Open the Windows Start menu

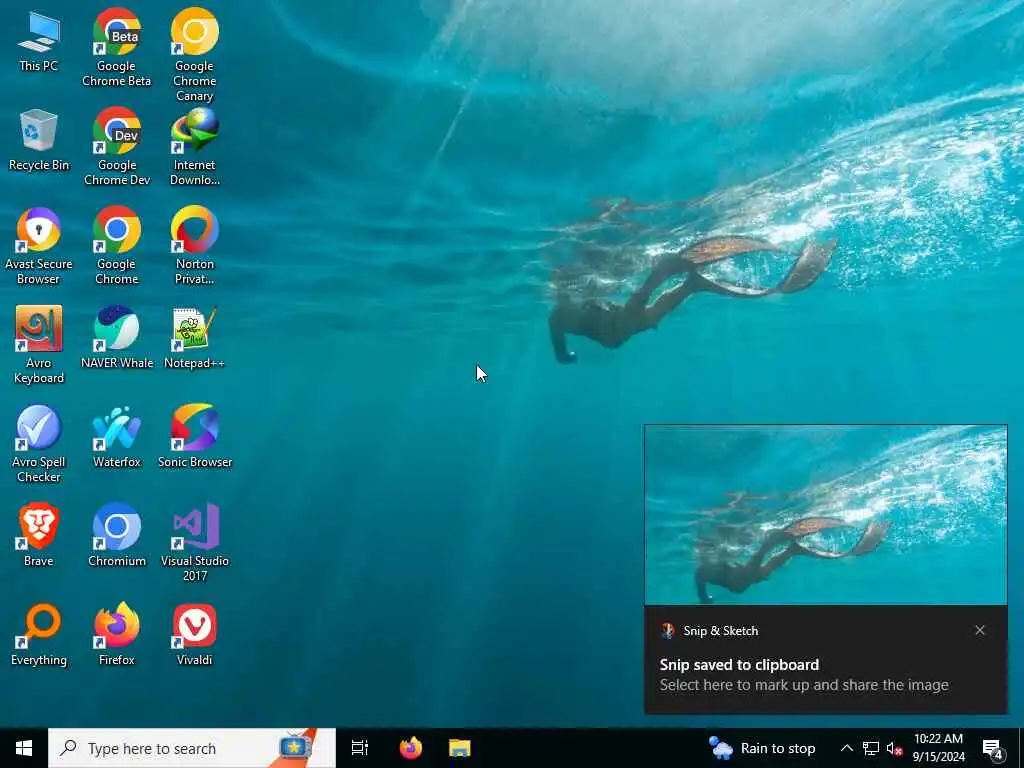point(24,748)
